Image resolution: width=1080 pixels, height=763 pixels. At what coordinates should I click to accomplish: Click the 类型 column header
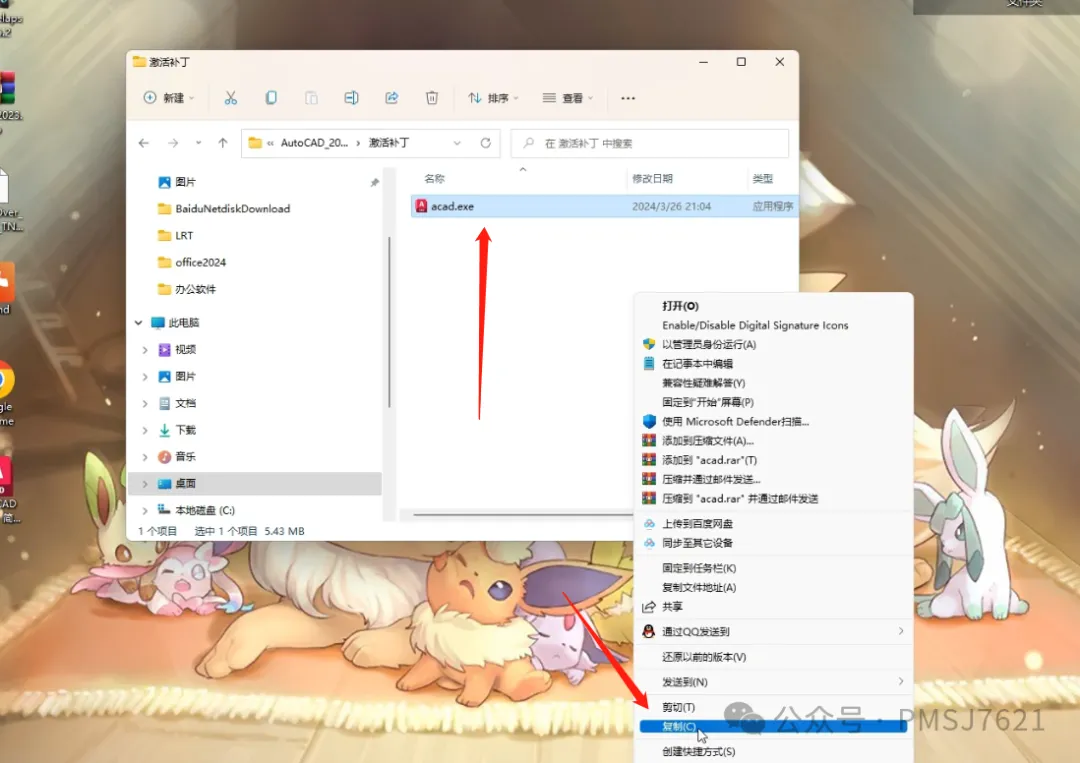[x=762, y=179]
